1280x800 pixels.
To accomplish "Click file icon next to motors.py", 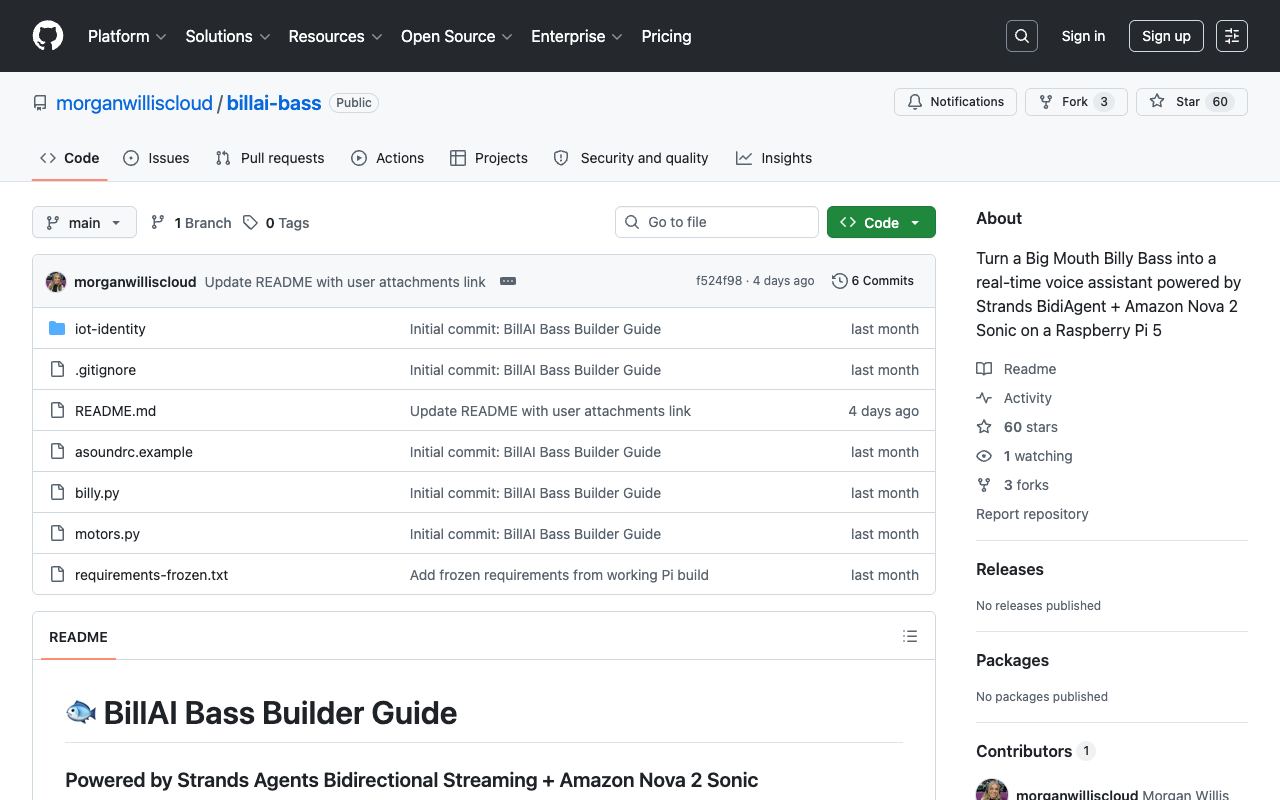I will (57, 534).
